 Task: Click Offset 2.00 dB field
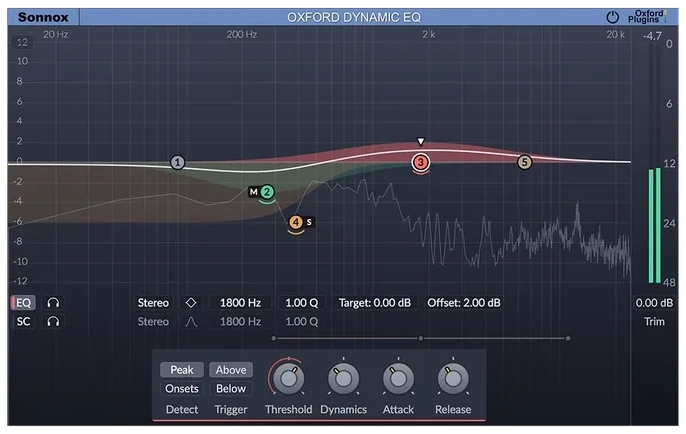point(464,303)
